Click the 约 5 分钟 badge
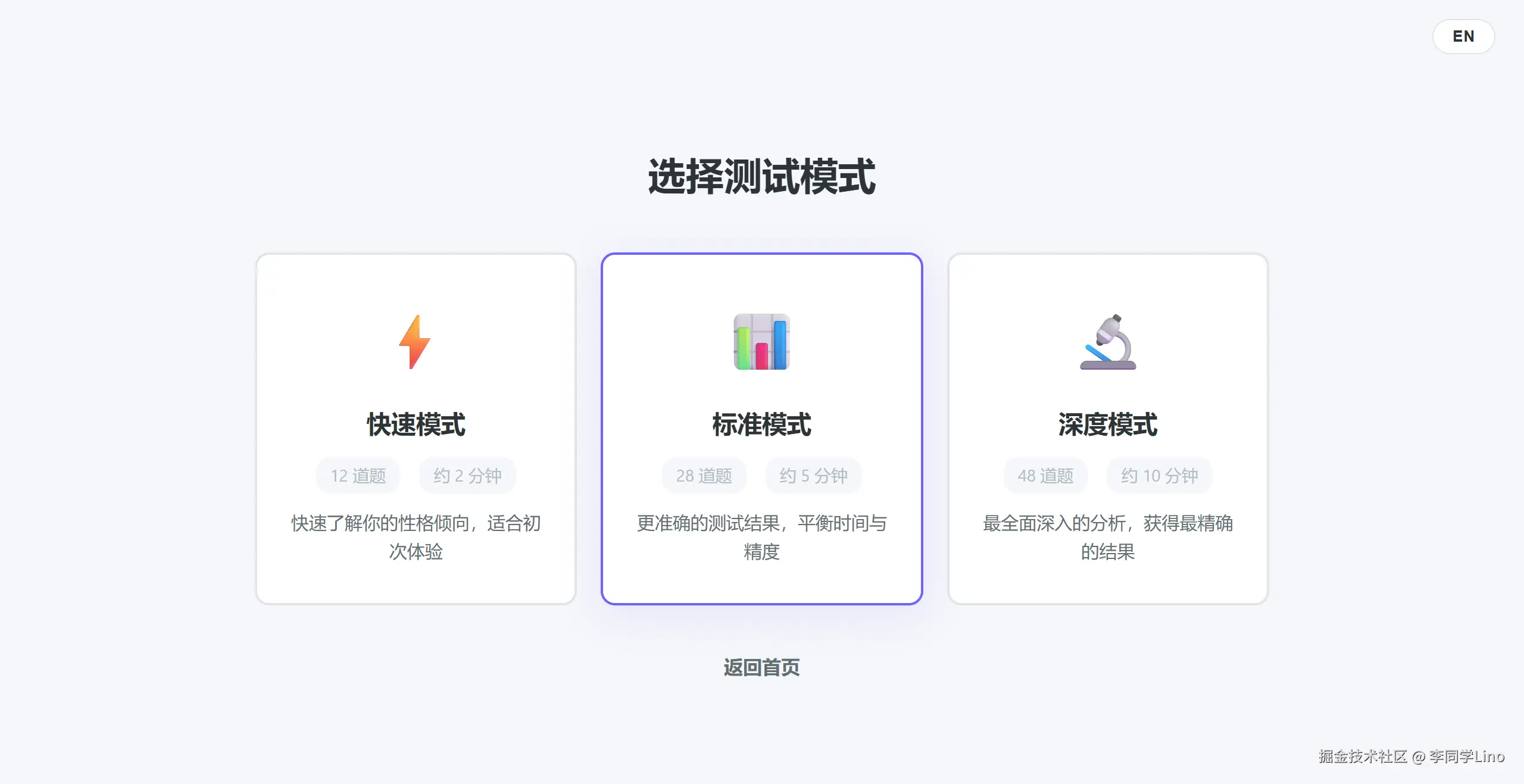The width and height of the screenshot is (1524, 784). (x=814, y=476)
